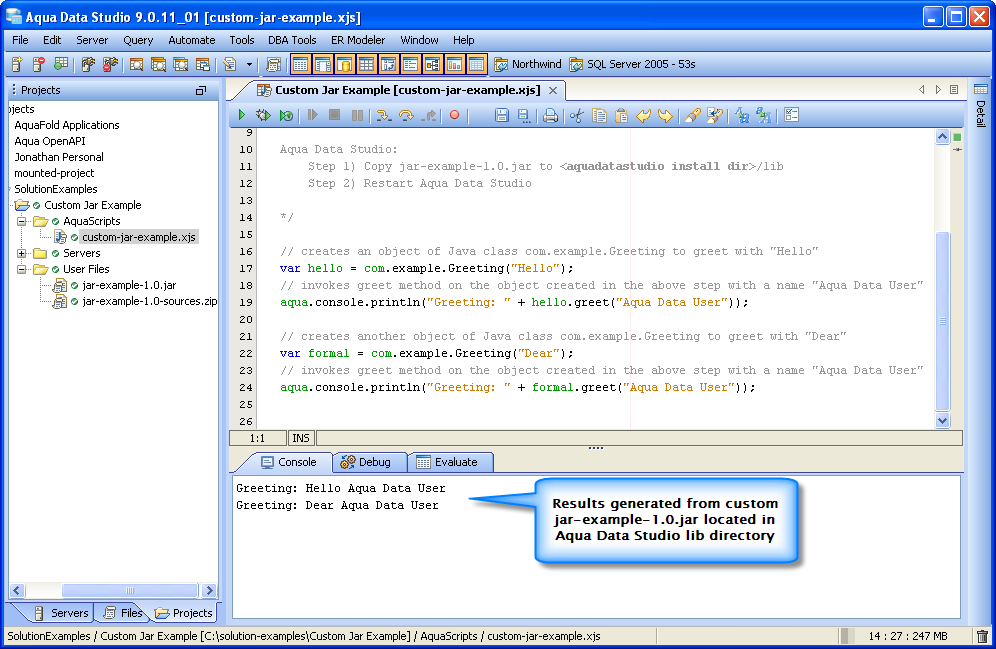Click the tab scroll right arrow
Viewport: 996px width, 649px height.
pyautogui.click(x=938, y=90)
